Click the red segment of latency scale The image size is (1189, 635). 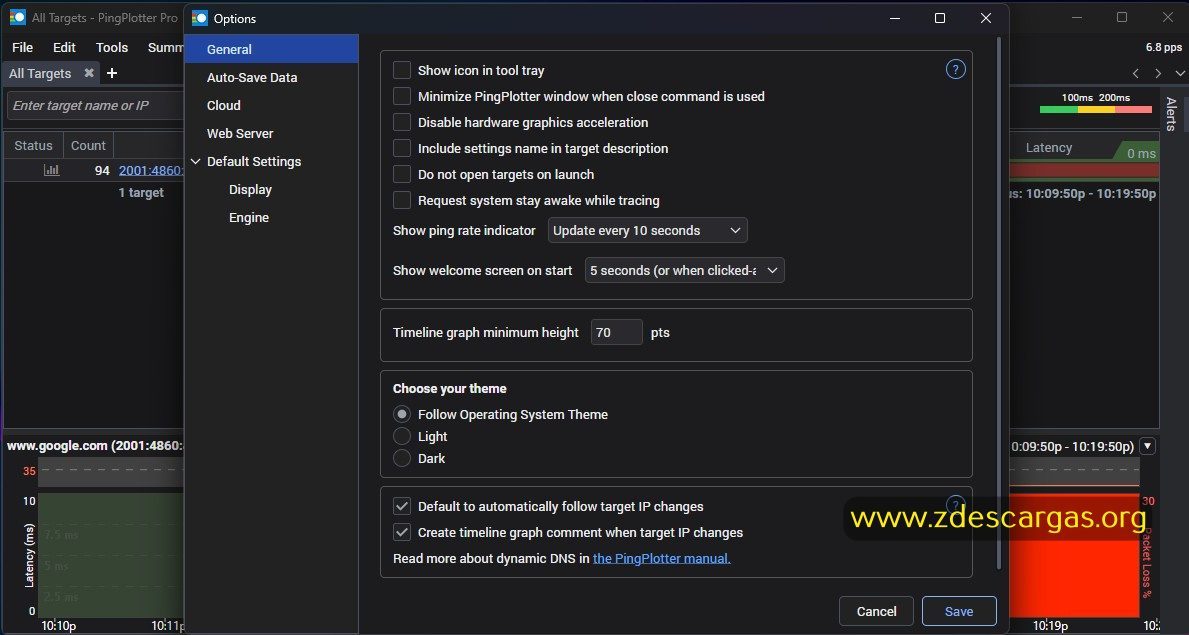[x=1134, y=109]
